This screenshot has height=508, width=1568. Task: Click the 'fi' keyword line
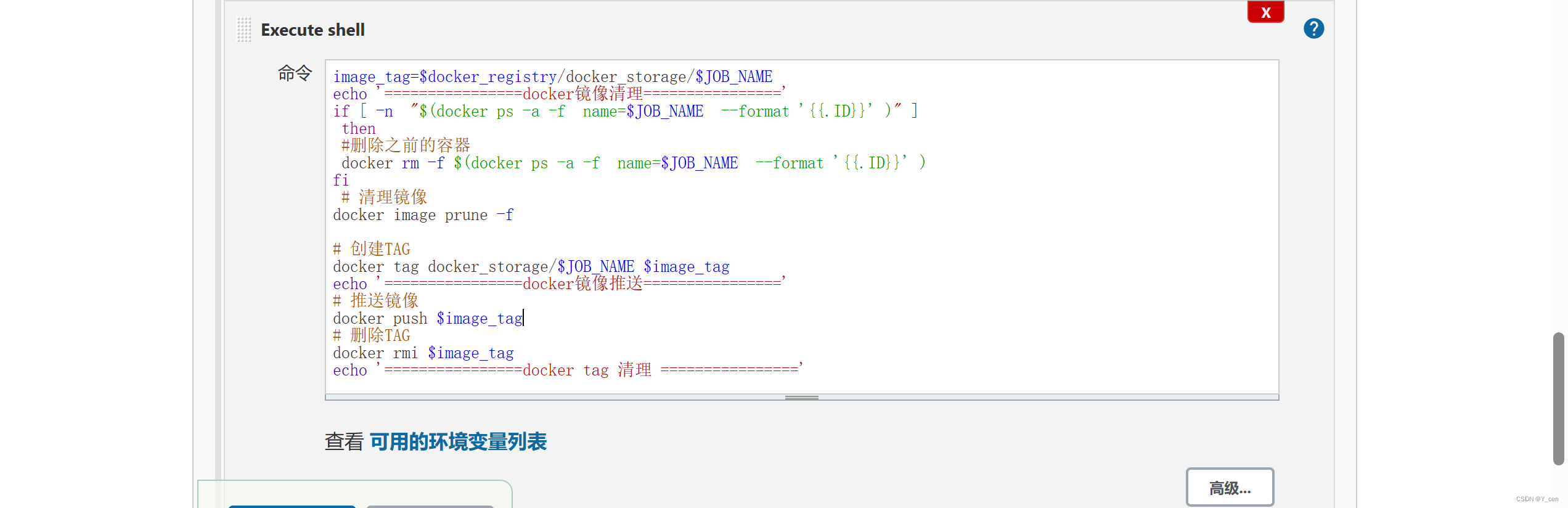[x=341, y=180]
